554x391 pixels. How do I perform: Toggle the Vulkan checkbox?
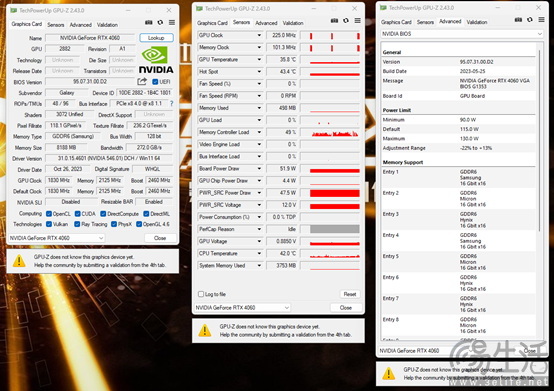(x=49, y=224)
